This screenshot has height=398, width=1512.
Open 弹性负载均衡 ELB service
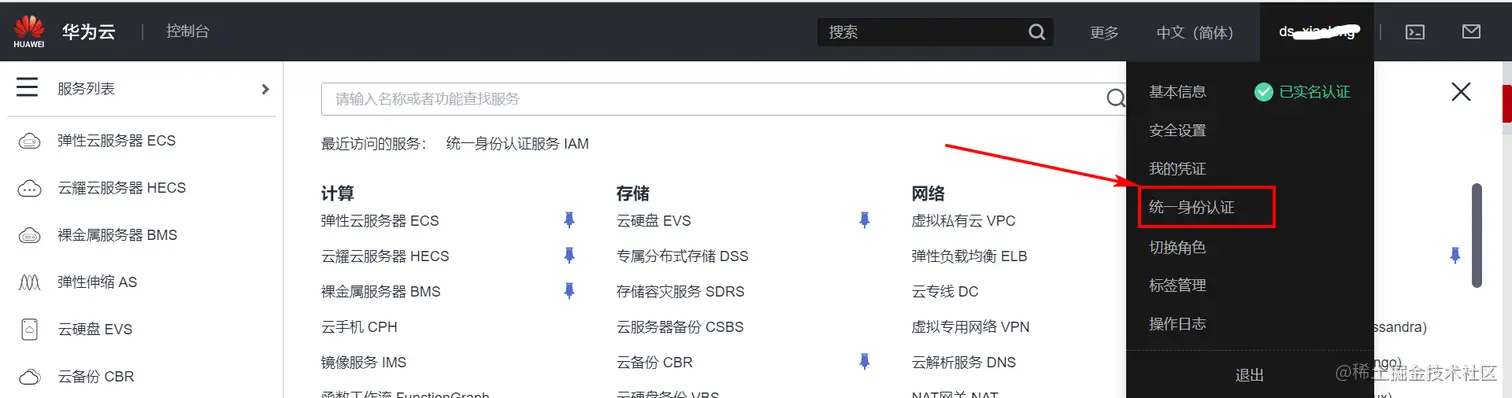970,256
